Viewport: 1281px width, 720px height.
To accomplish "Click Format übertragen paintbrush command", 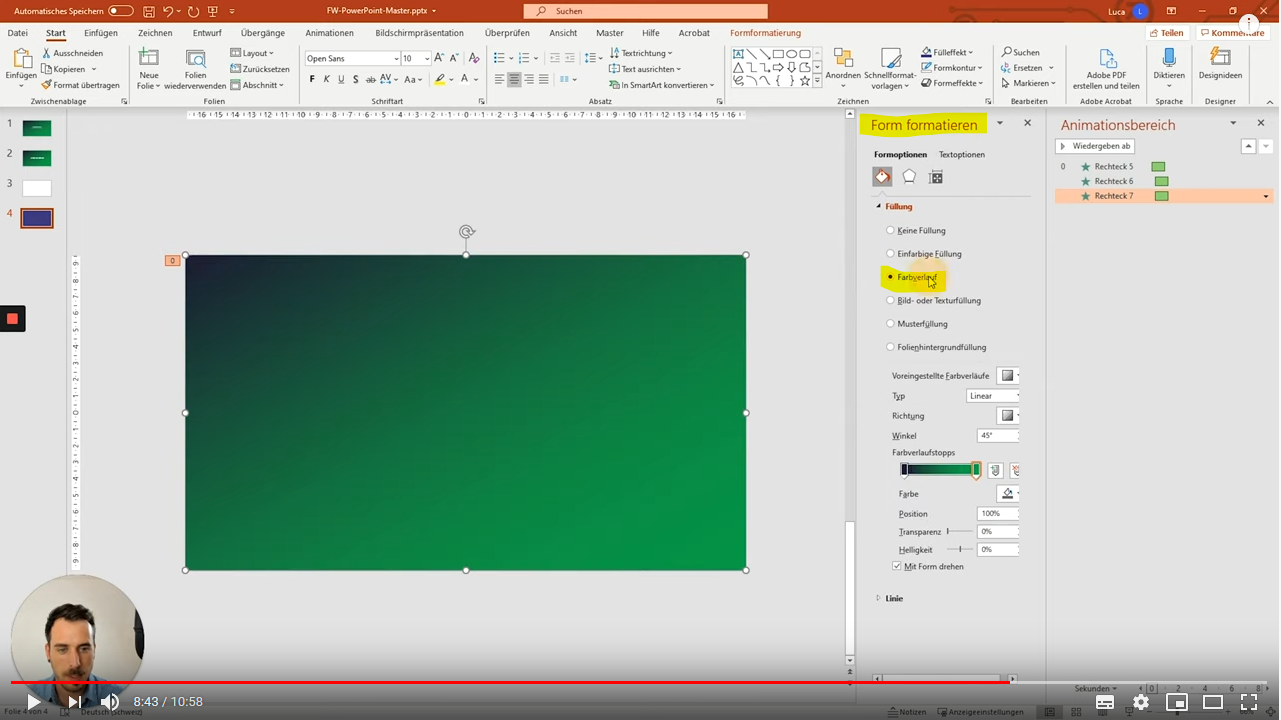I will coord(80,85).
